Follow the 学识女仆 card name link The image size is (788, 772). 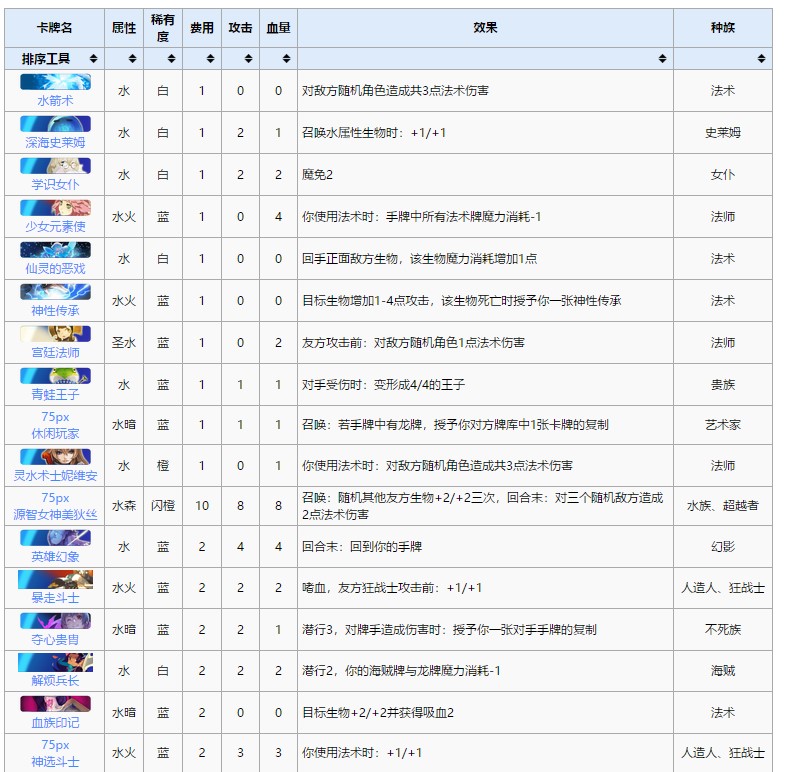[55, 184]
